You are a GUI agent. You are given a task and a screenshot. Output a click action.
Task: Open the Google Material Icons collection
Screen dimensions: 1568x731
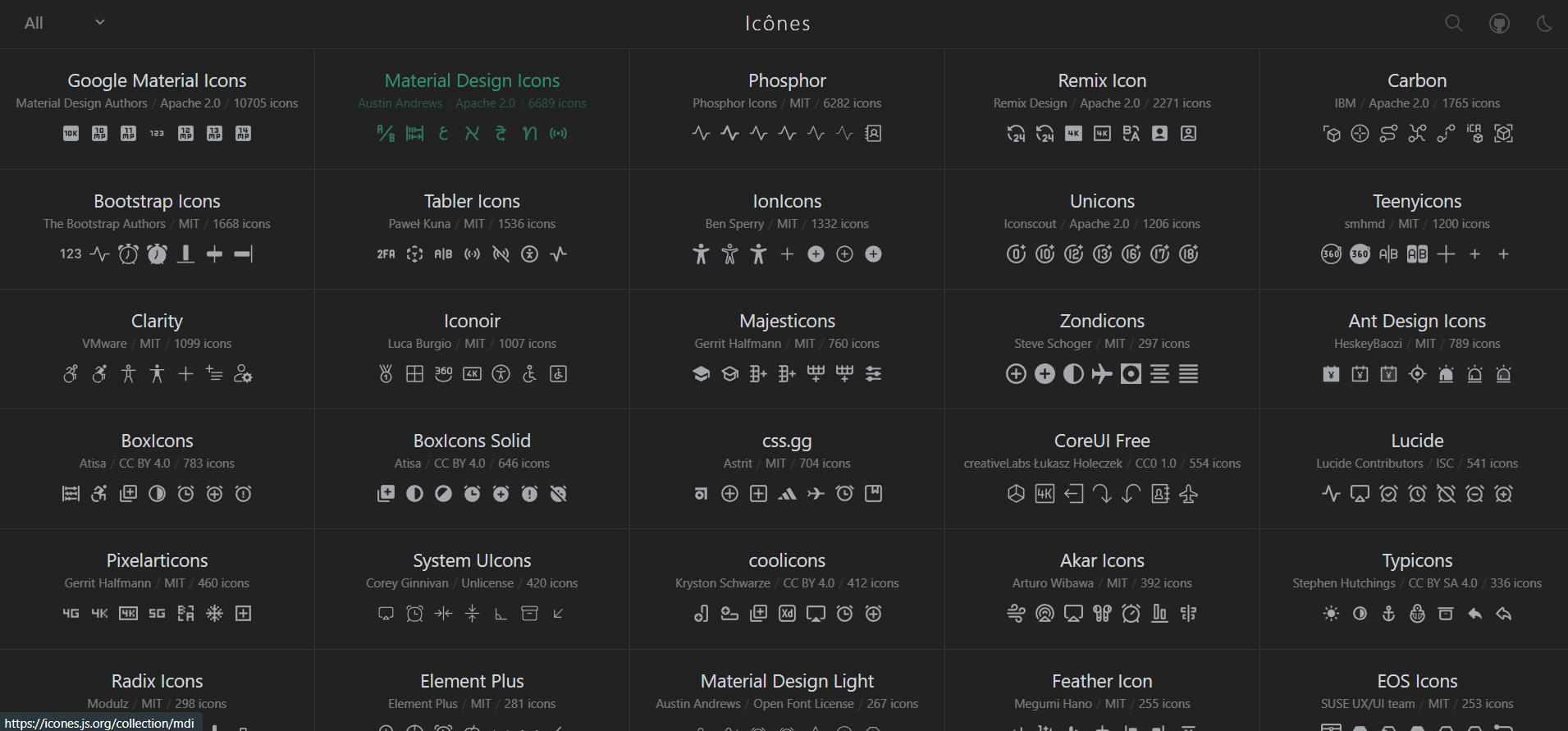[157, 109]
